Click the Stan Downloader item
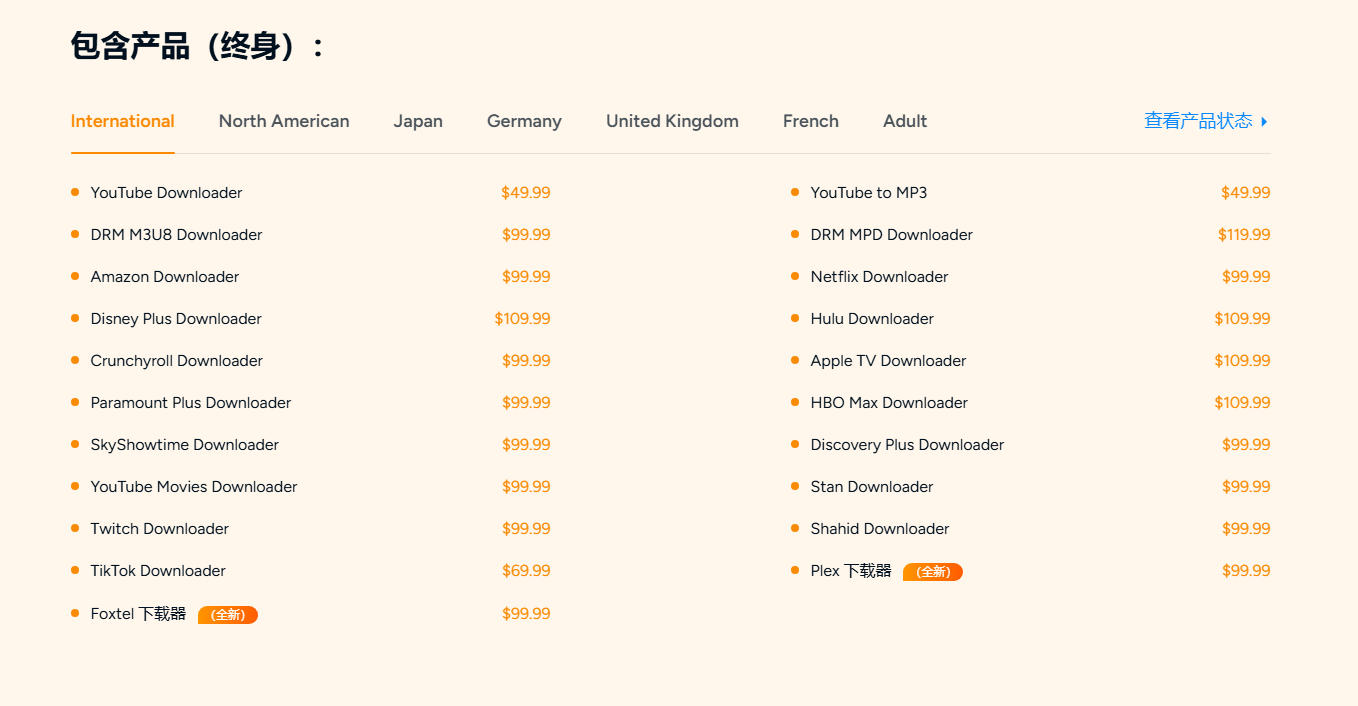 pos(872,487)
